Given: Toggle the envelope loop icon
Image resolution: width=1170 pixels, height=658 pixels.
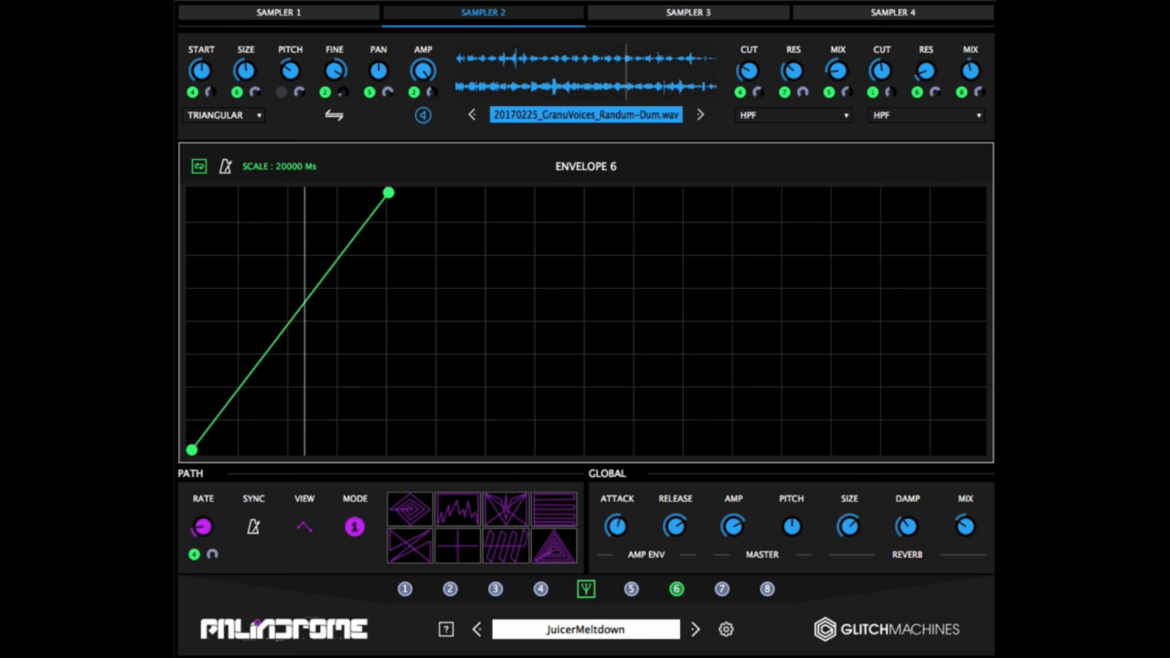Looking at the screenshot, I should coord(198,166).
